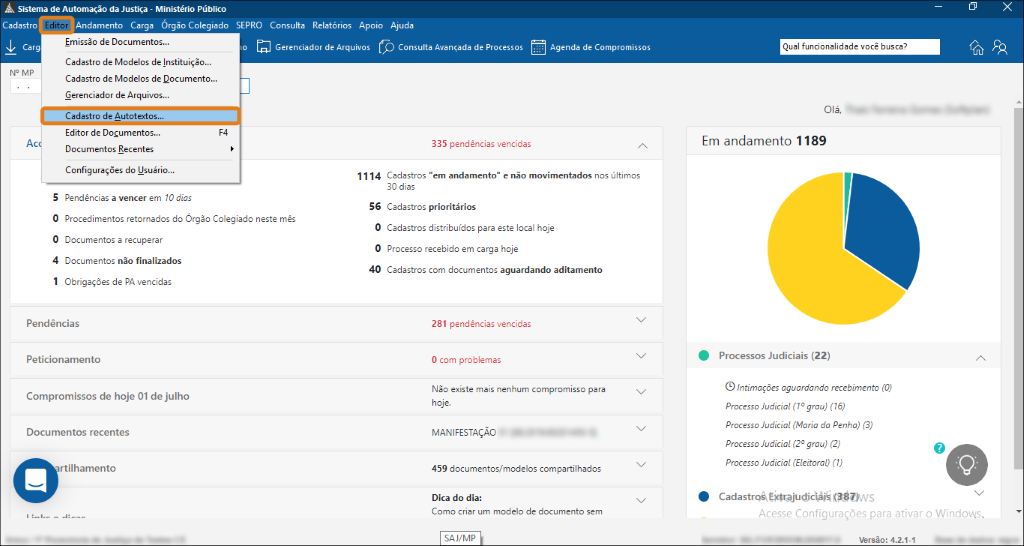This screenshot has height=546, width=1024.
Task: Click the Carga download arrow icon
Action: 11,47
